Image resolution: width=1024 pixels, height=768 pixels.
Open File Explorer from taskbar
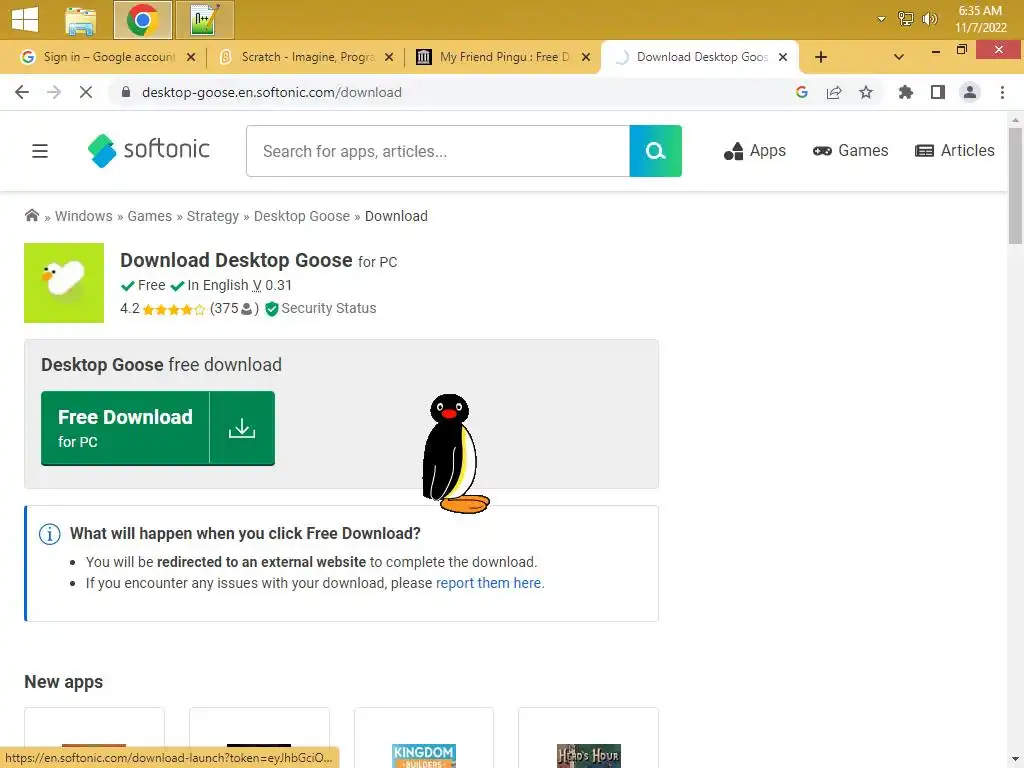[x=80, y=20]
